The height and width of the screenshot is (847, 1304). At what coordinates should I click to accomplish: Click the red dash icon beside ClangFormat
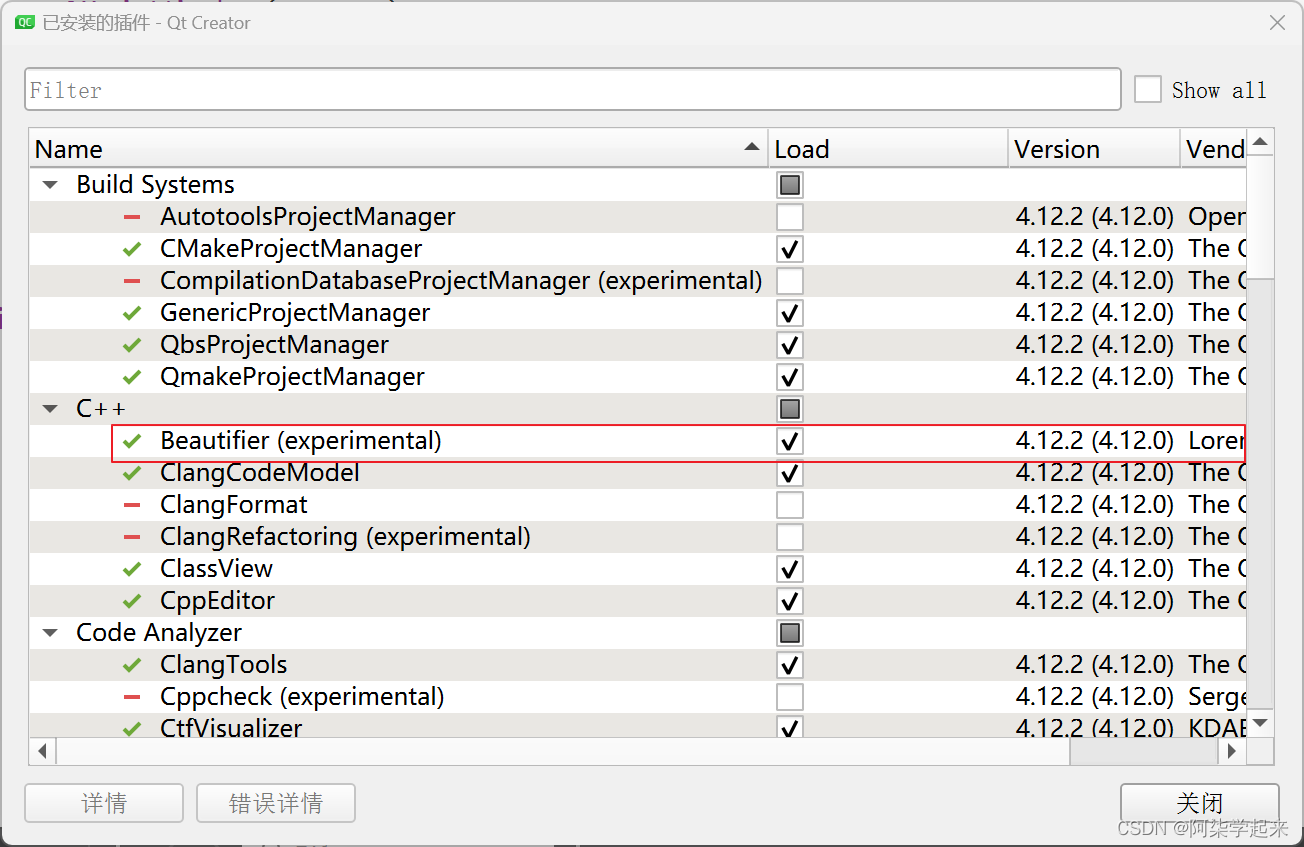coord(132,505)
